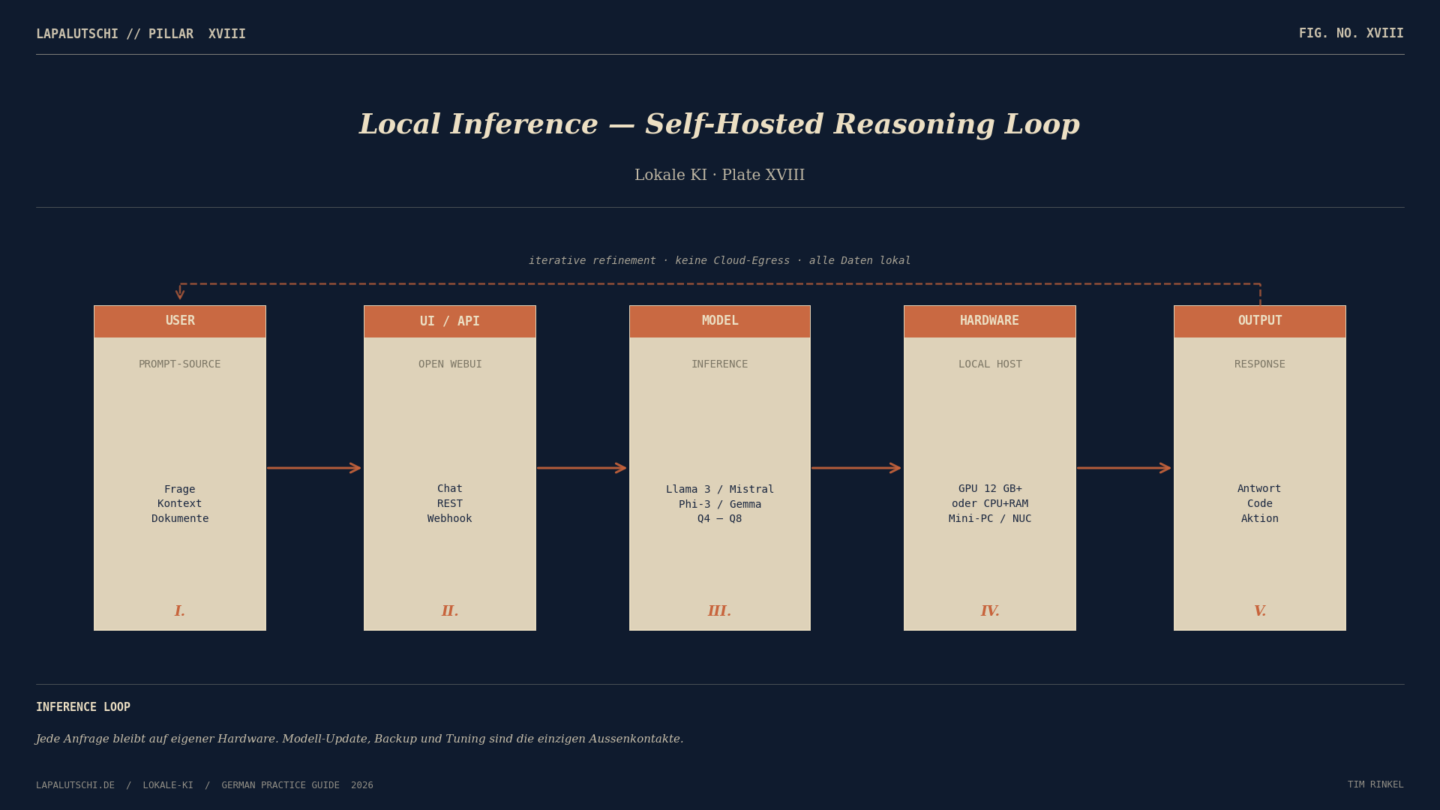Click LOKALE-KI in the footer

(169, 785)
